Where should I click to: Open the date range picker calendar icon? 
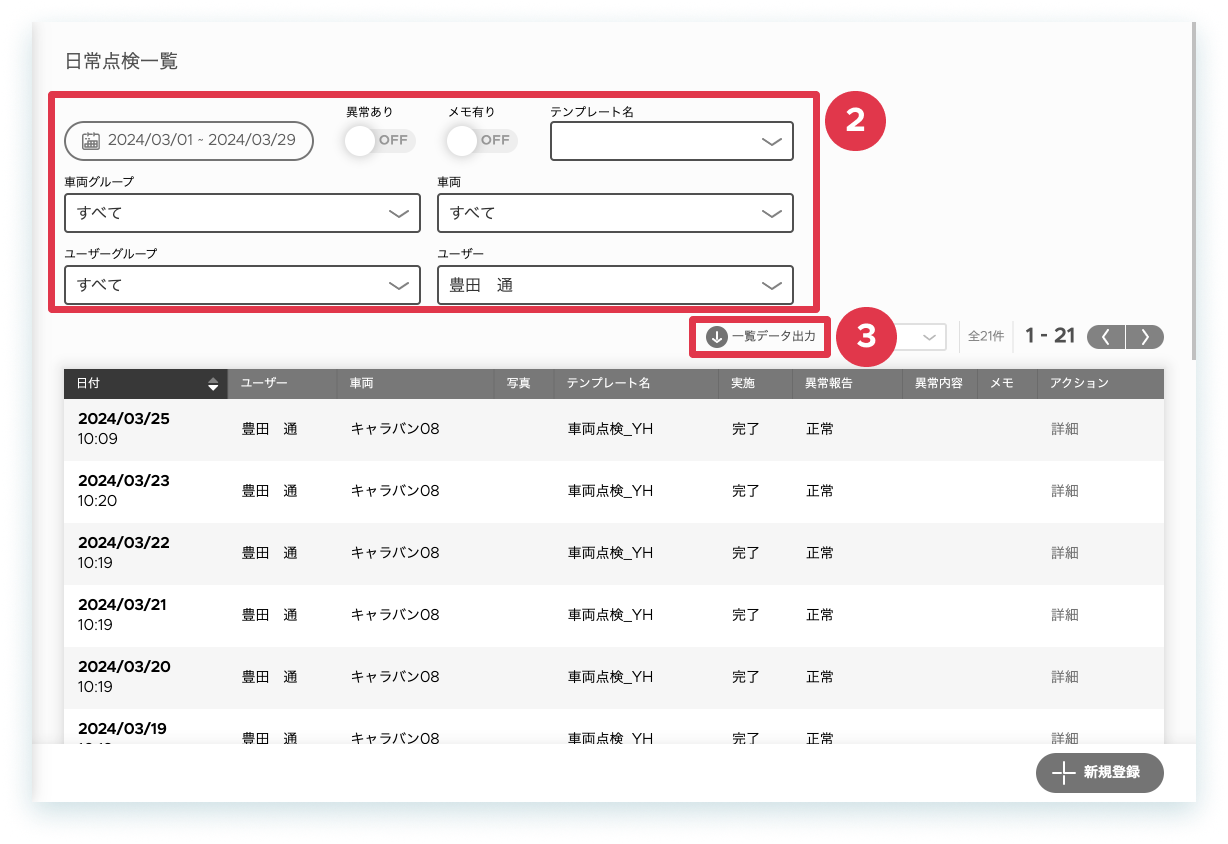pos(90,140)
